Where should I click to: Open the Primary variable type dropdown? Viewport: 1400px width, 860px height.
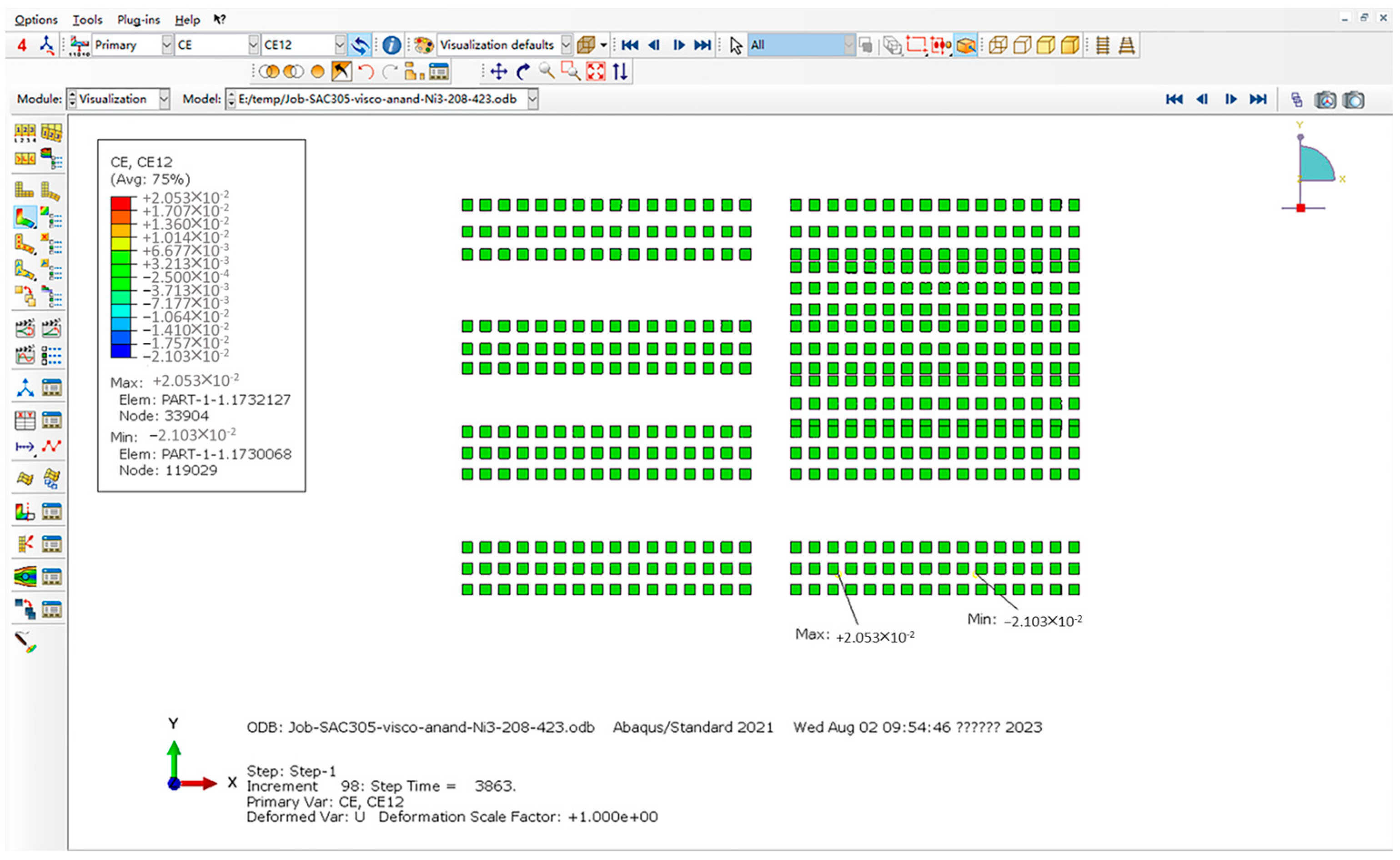point(166,45)
